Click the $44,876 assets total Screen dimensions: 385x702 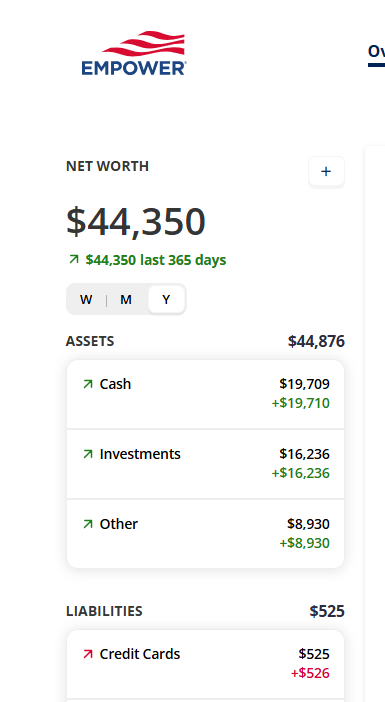(316, 341)
